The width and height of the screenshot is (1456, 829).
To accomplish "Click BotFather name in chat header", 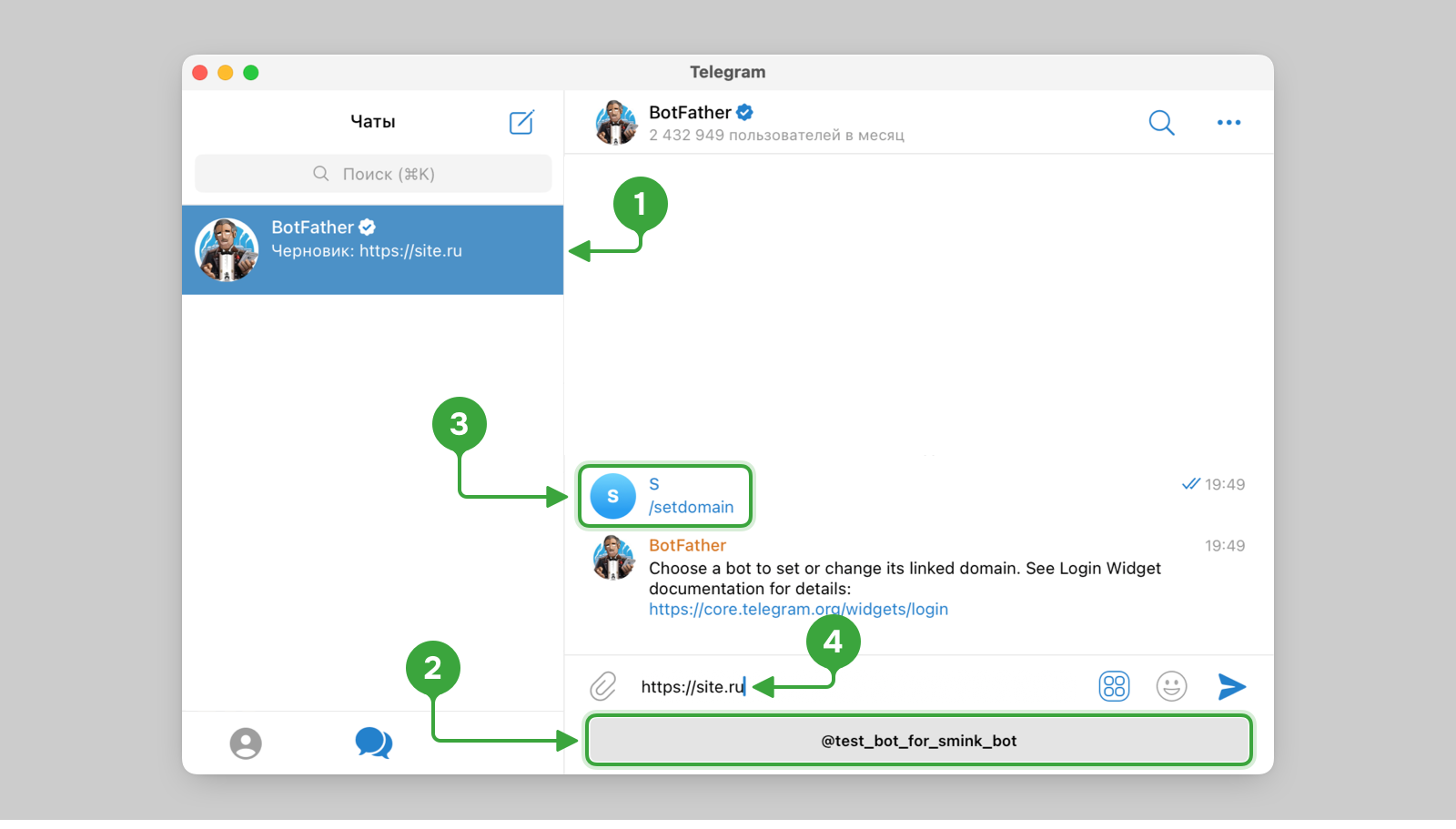I will pyautogui.click(x=690, y=112).
